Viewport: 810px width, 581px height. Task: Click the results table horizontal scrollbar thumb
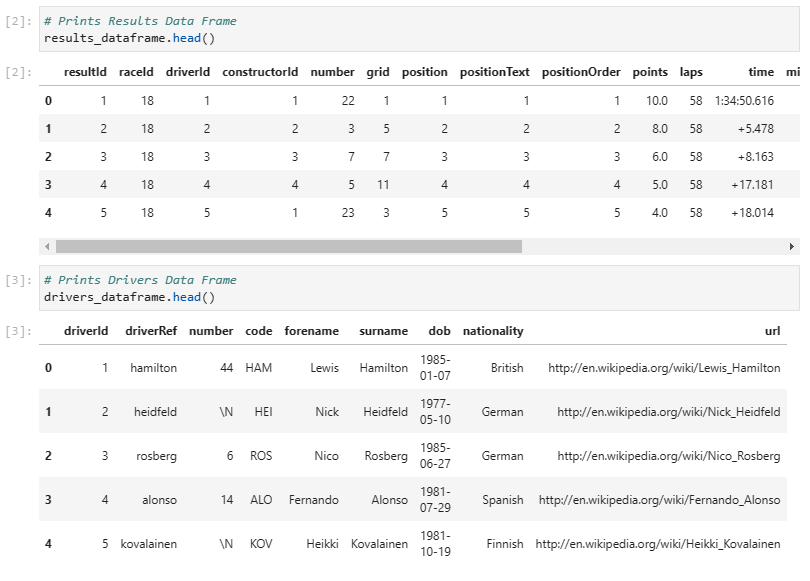coord(289,246)
